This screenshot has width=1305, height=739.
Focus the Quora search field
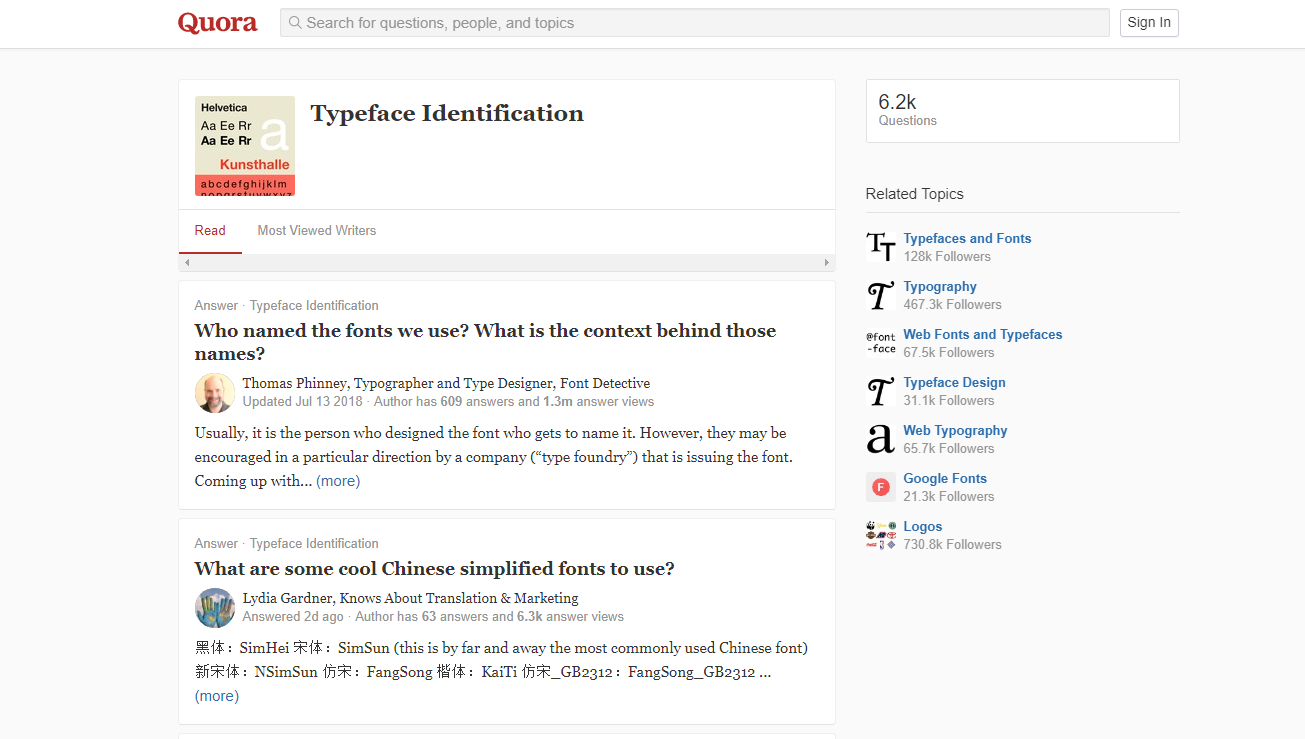coord(695,23)
